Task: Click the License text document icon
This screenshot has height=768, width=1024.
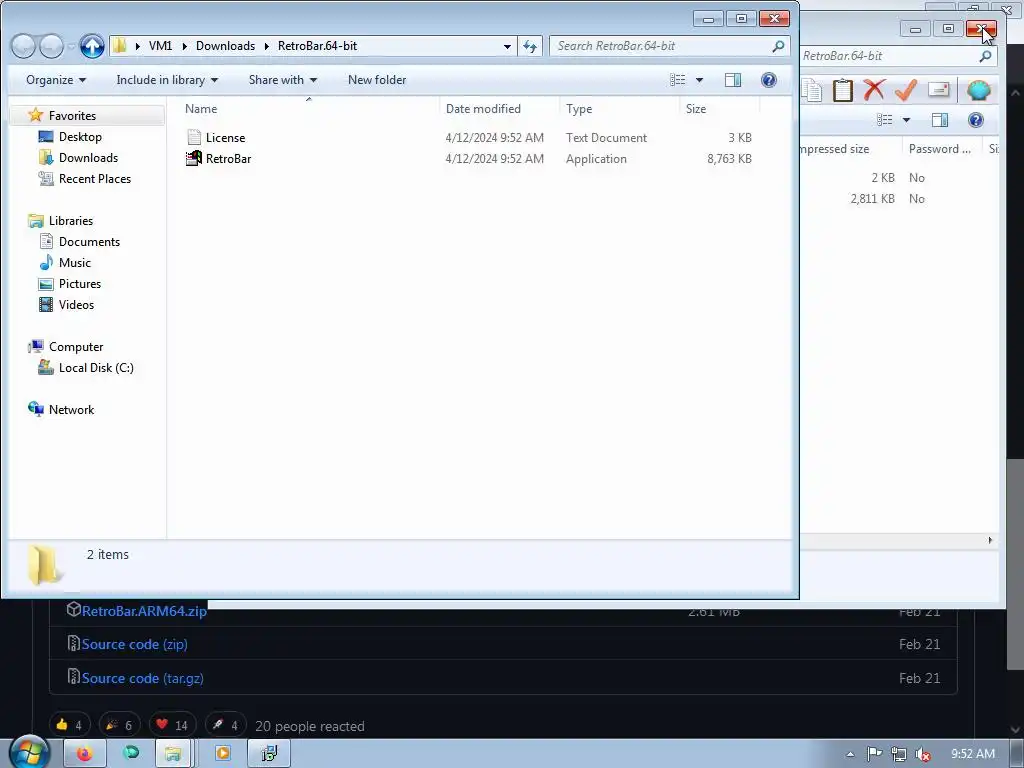Action: pos(194,137)
